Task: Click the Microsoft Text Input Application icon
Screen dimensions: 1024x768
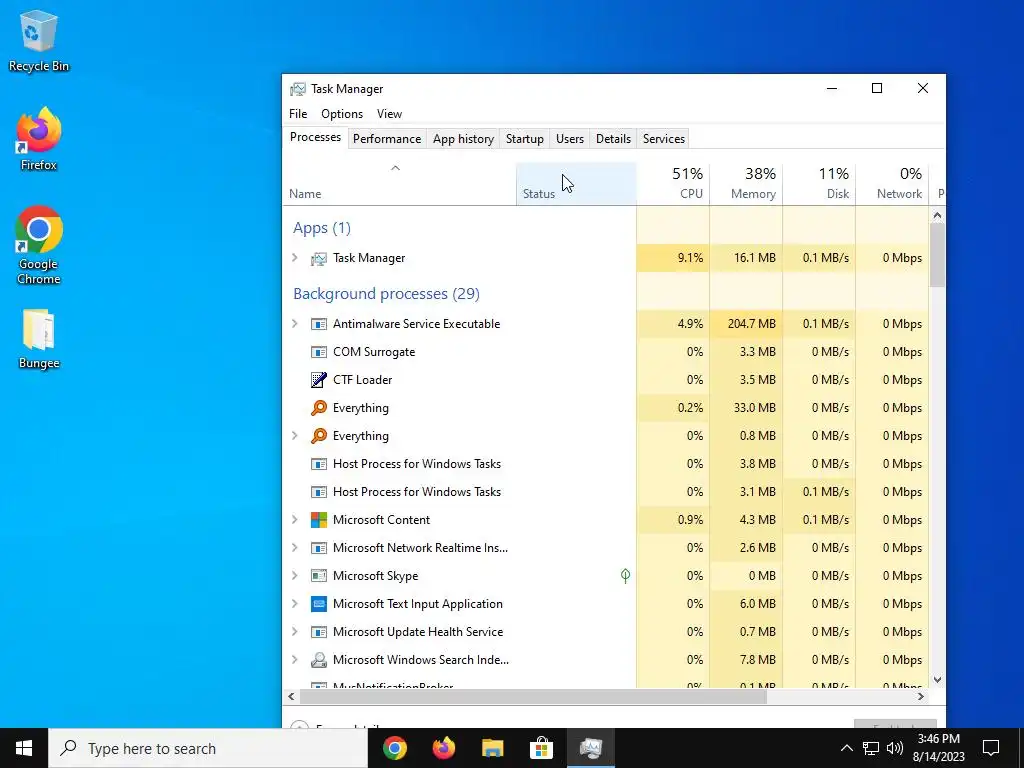Action: pos(319,604)
